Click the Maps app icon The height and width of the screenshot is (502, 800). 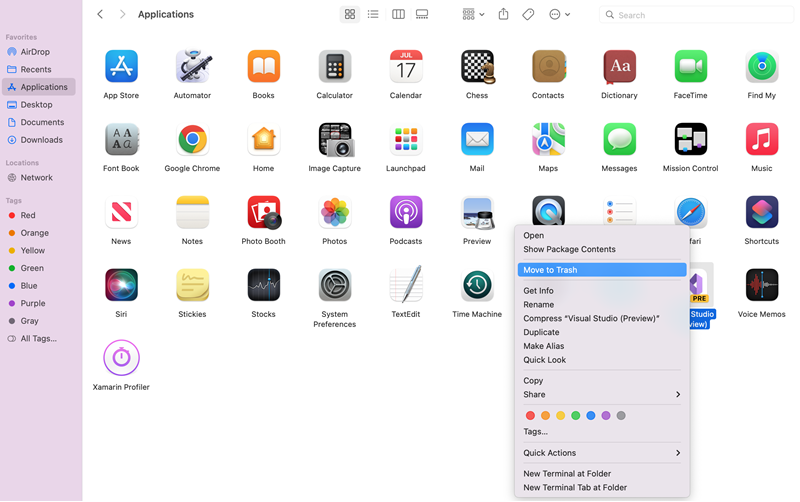(x=548, y=139)
